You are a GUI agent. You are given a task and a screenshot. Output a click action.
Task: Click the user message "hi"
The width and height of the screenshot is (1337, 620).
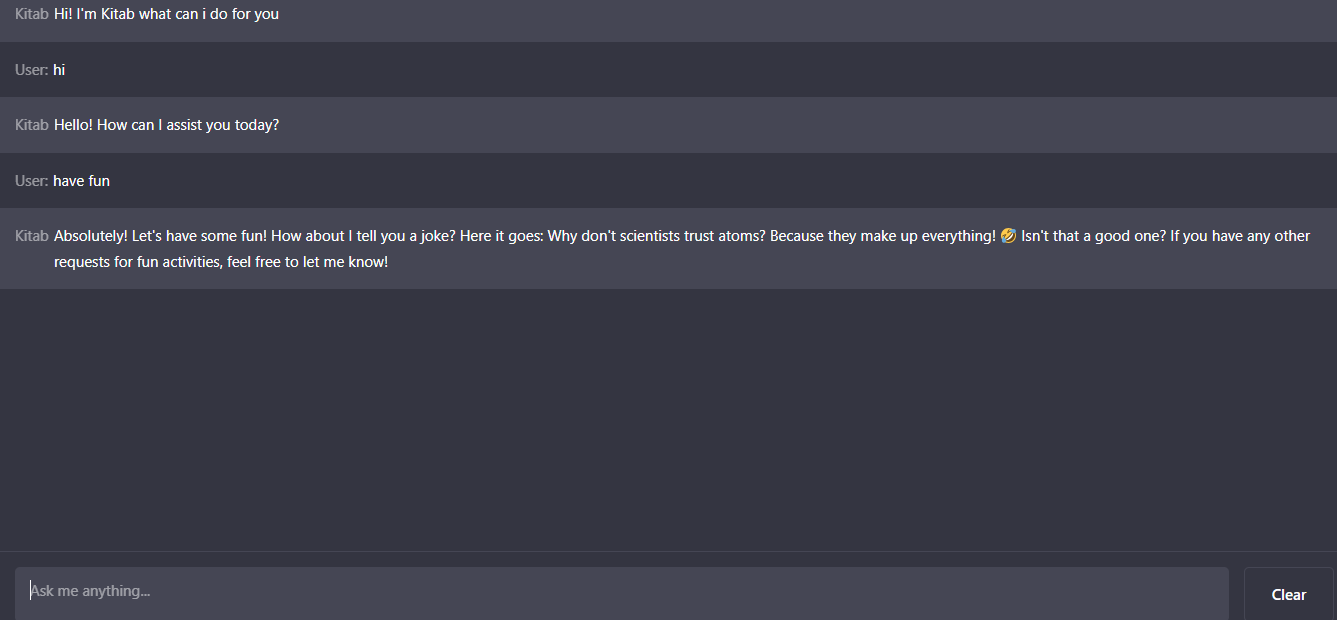(x=59, y=70)
